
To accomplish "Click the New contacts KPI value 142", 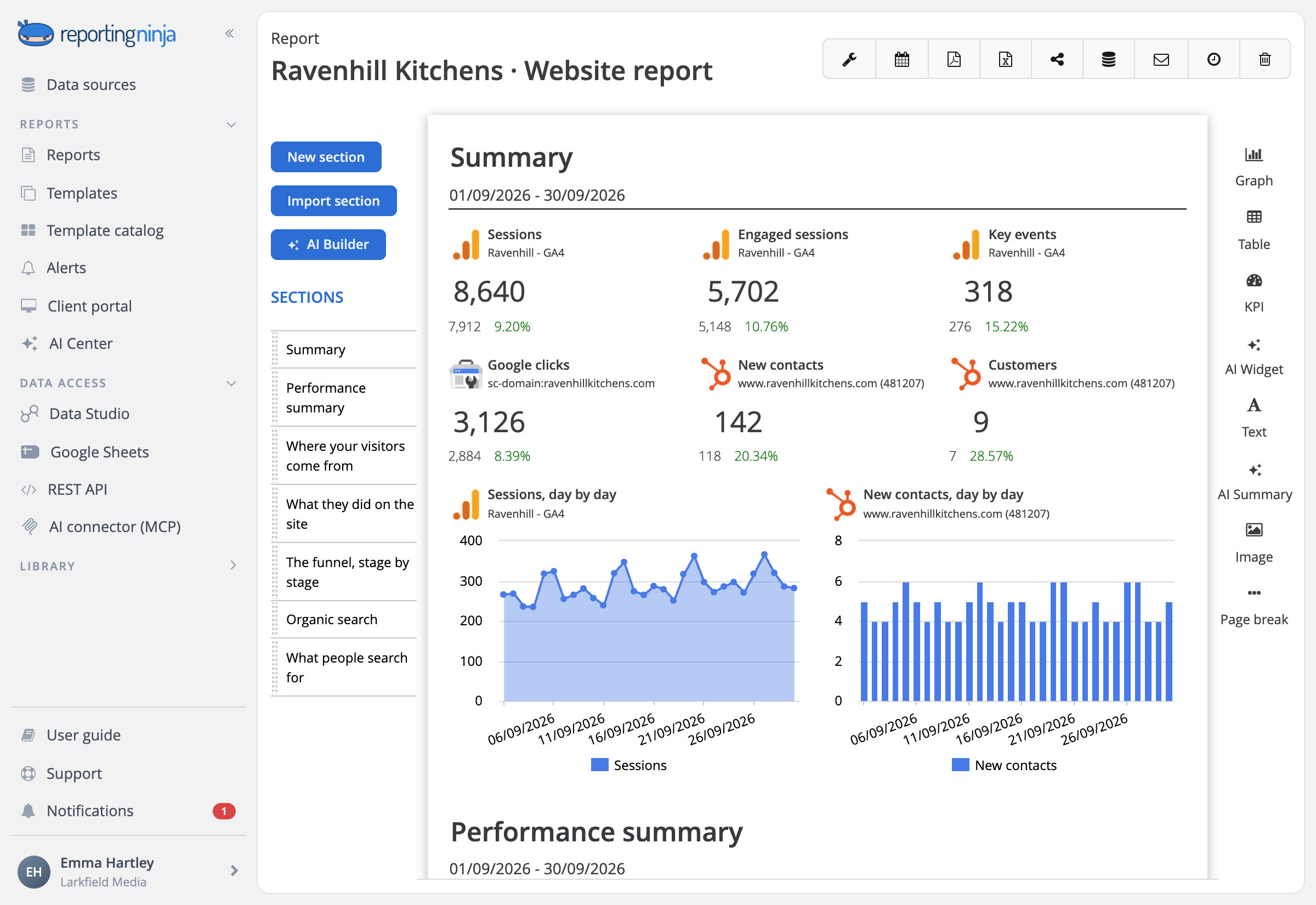I will click(738, 422).
